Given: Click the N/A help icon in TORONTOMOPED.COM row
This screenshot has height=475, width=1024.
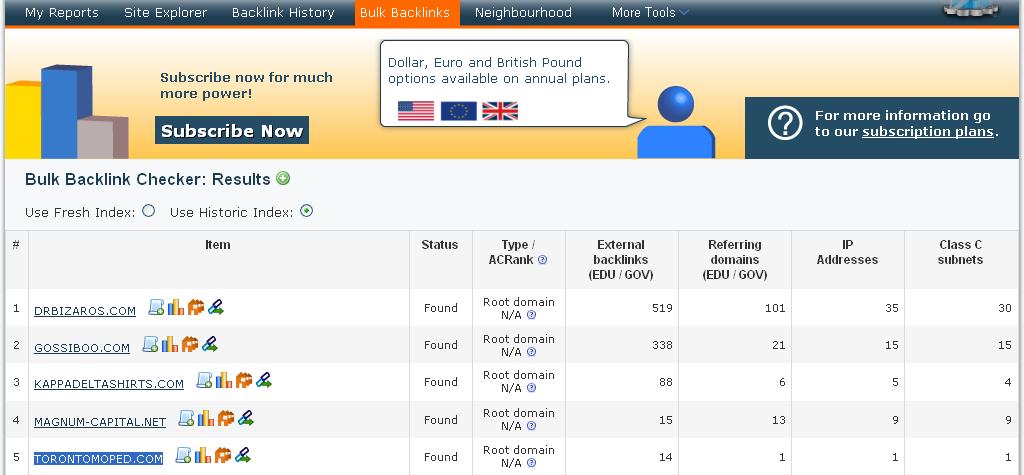Looking at the screenshot, I should click(x=531, y=463).
